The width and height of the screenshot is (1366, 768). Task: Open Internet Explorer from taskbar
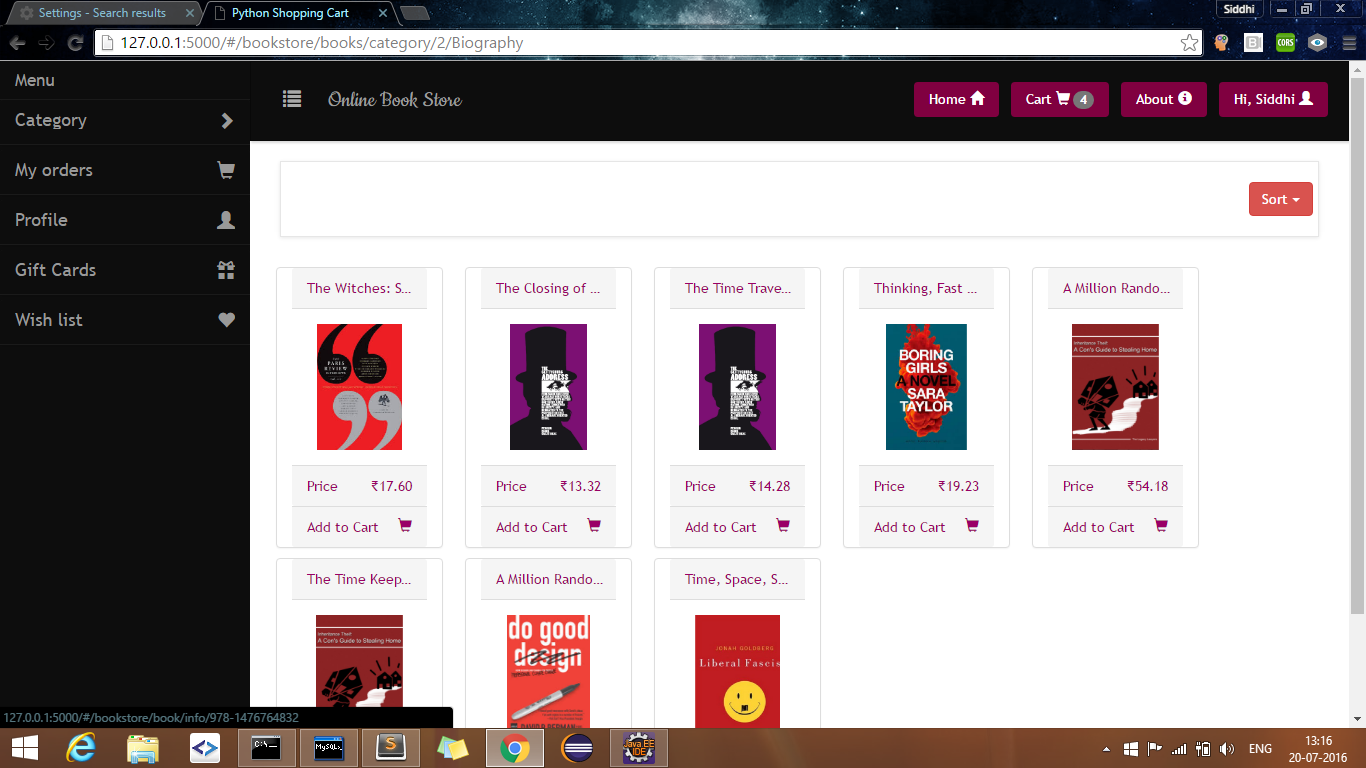pos(80,748)
